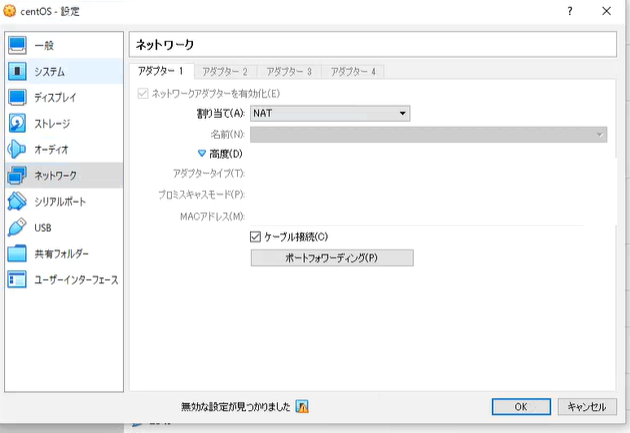Confirm with the OK button
Screen dimensions: 630x433
pos(521,407)
